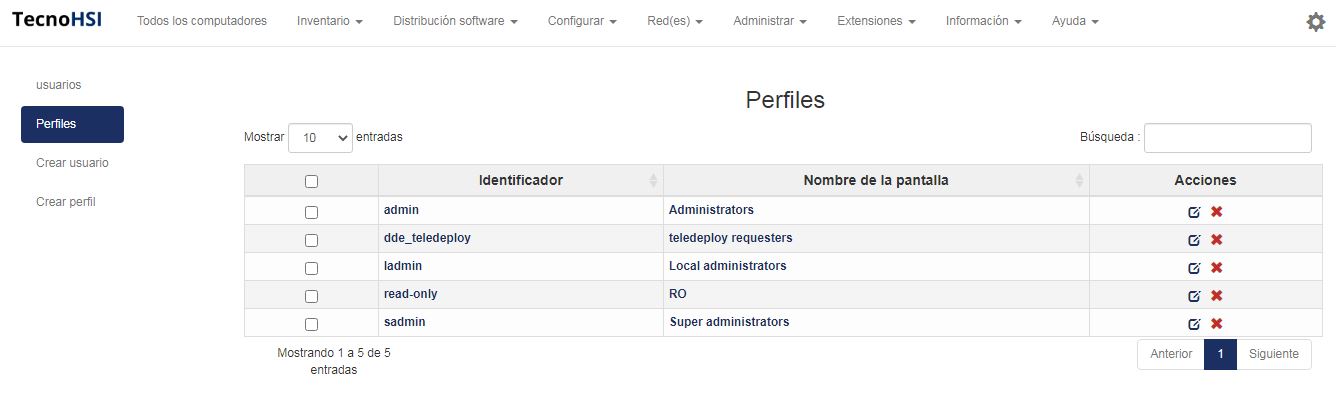Viewport: 1336px width, 402px height.
Task: Open the Mostrar entries count dropdown
Action: coord(320,138)
